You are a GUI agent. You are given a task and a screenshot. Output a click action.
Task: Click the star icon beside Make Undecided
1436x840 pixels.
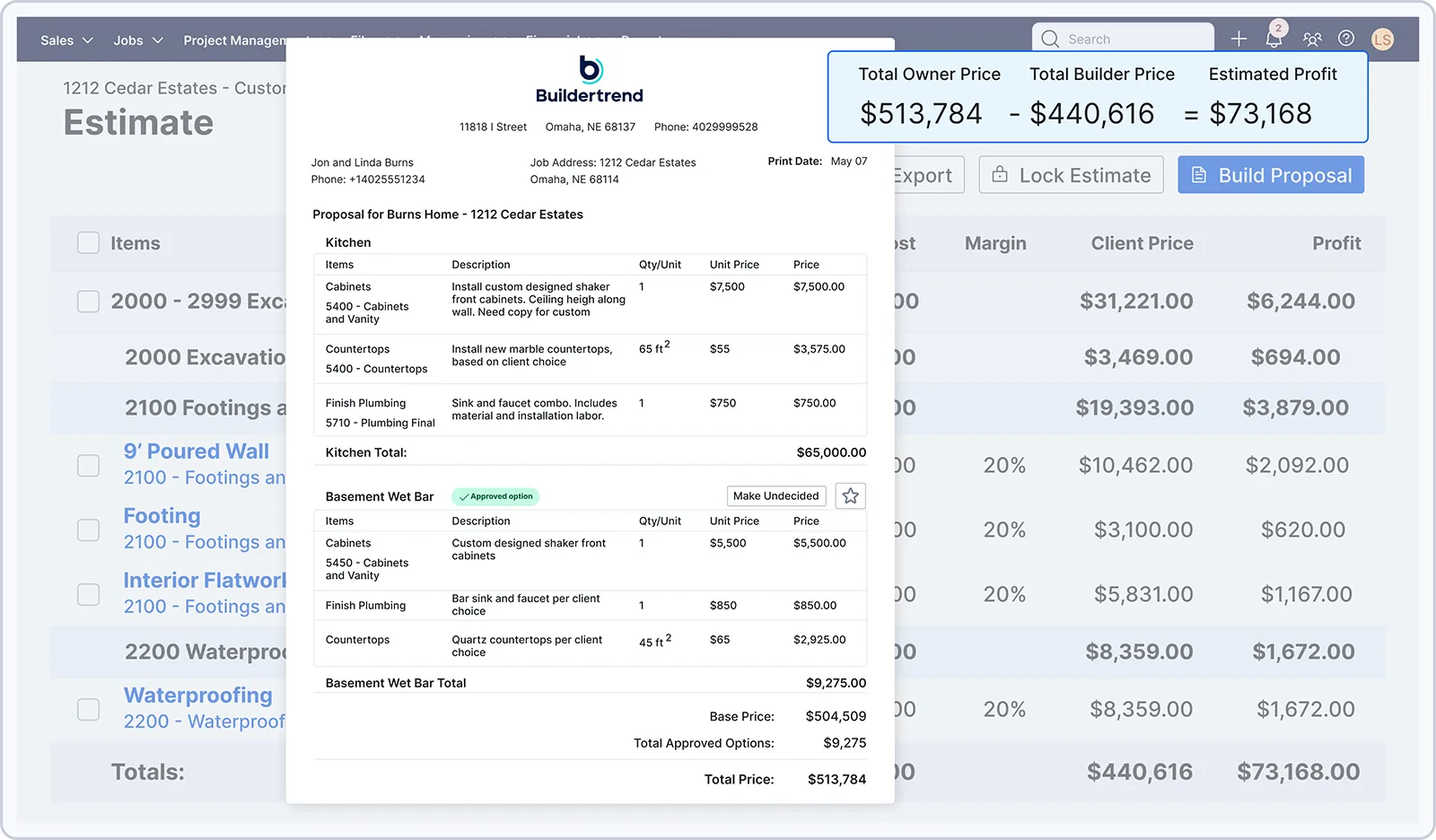pos(850,496)
